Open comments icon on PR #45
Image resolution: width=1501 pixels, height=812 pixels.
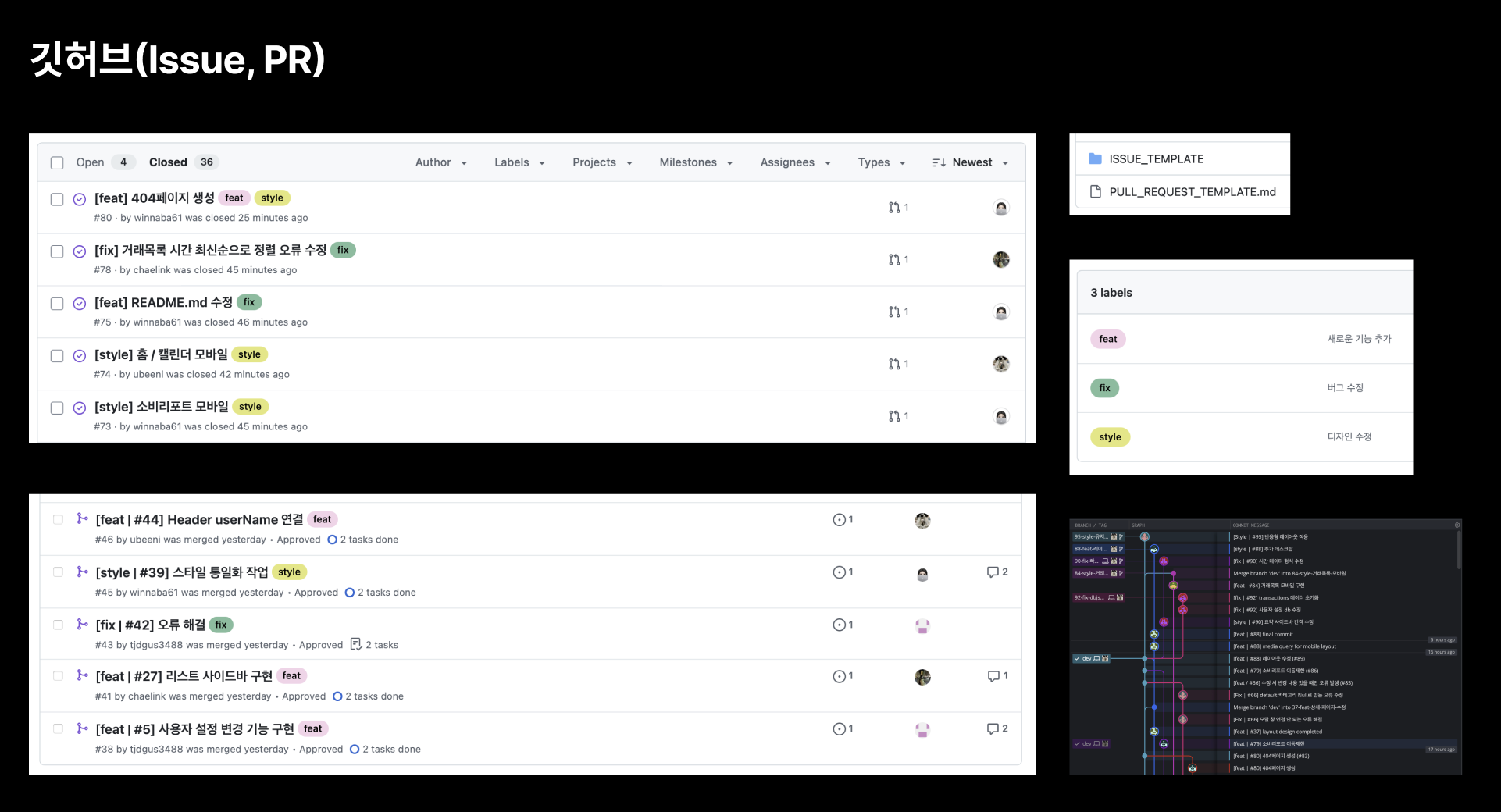993,572
